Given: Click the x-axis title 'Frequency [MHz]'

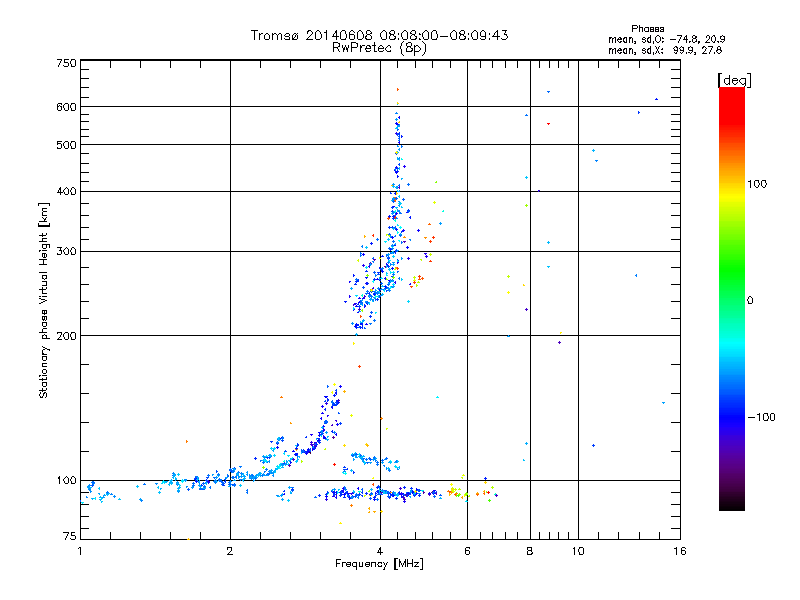Looking at the screenshot, I should 379,564.
